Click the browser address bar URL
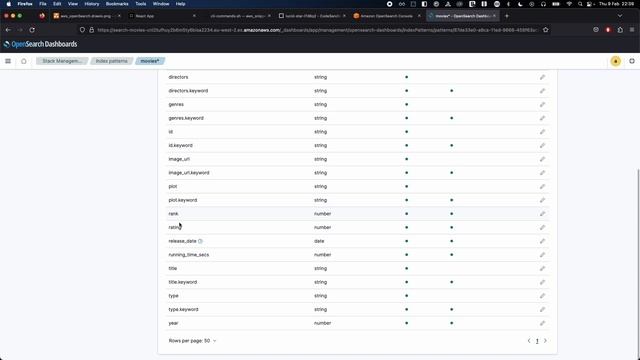Screen dimensions: 640x360 [317, 30]
